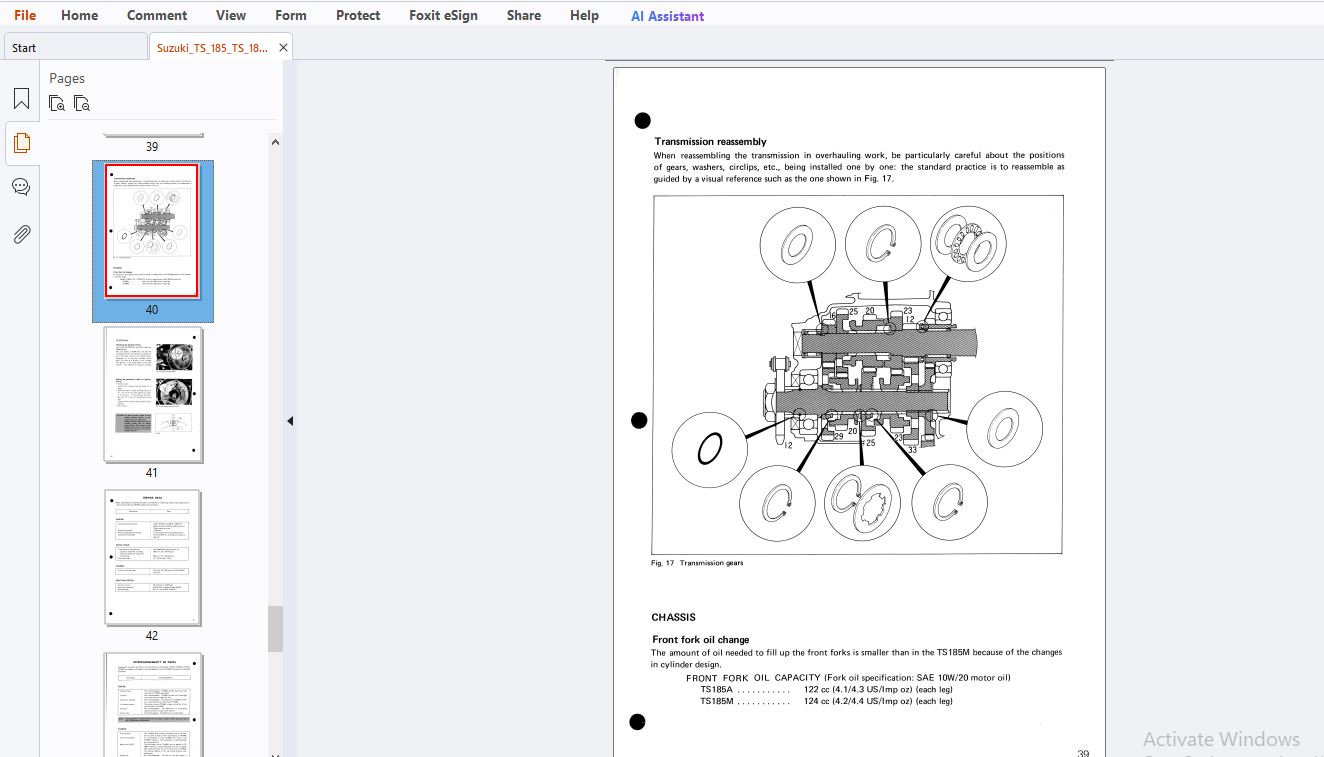The width and height of the screenshot is (1324, 757).
Task: Click the FRONT FORK OIL CAPACITY line
Action: (x=848, y=678)
